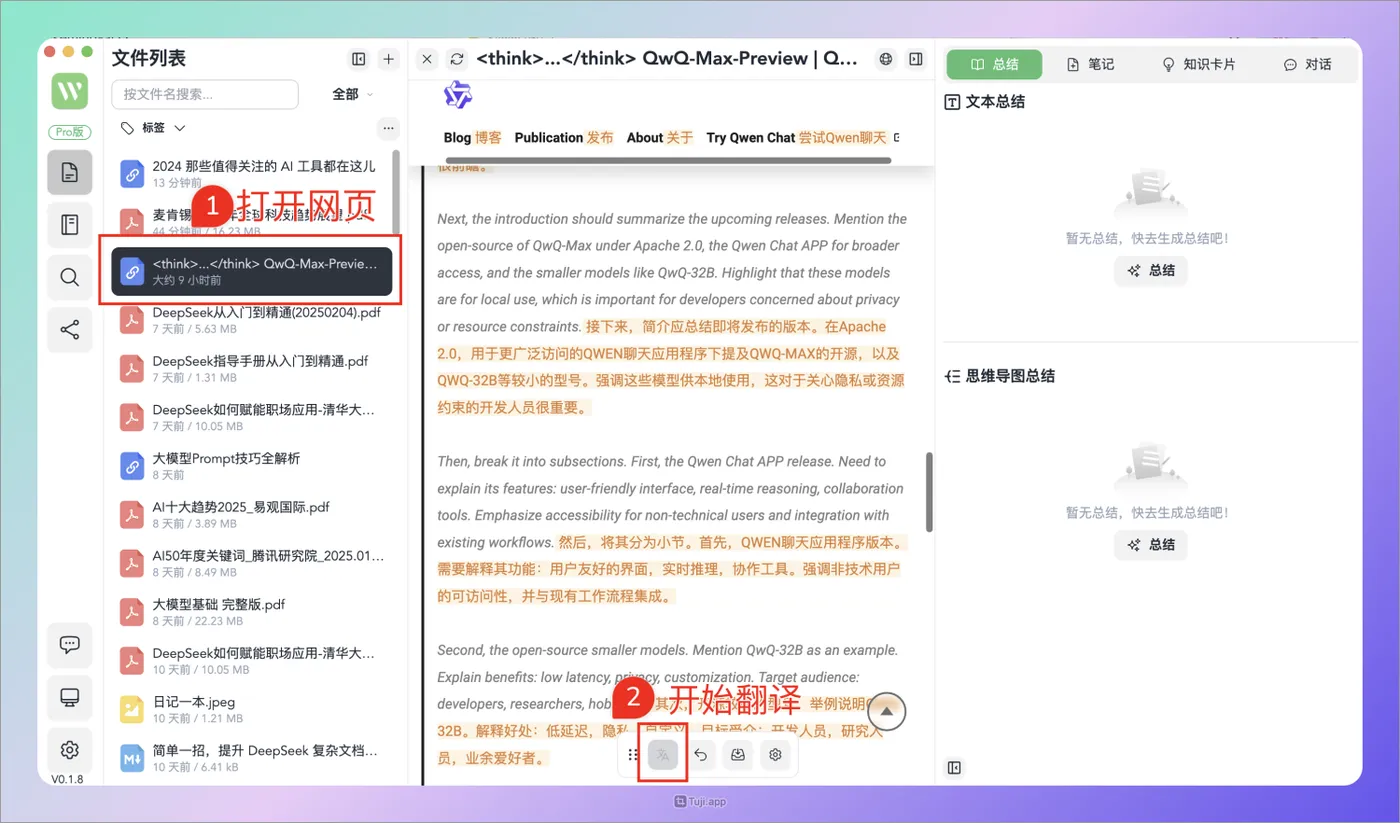Open the monitor icon in the left sidebar
Viewport: 1400px width, 823px height.
pyautogui.click(x=69, y=697)
